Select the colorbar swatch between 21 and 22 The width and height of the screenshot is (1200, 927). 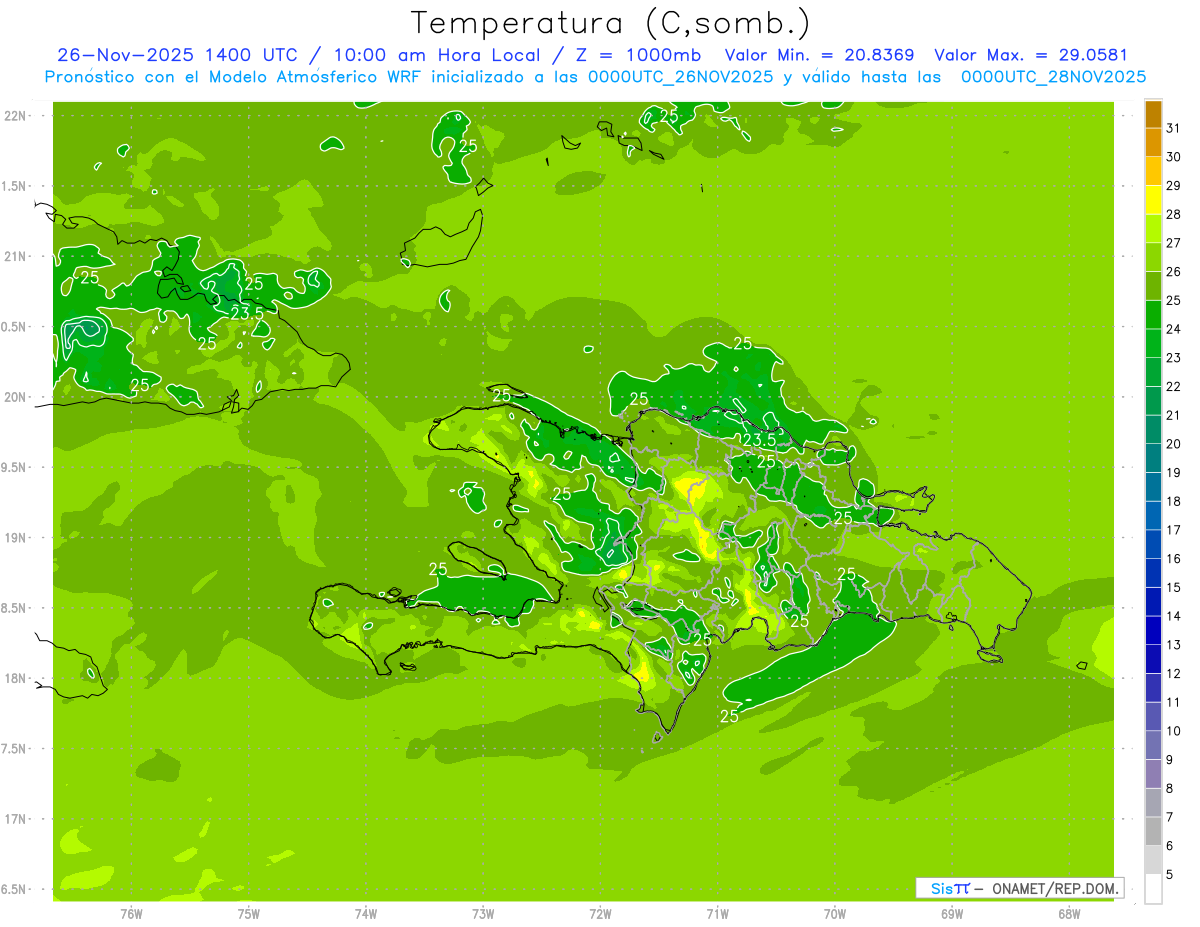coord(1153,401)
